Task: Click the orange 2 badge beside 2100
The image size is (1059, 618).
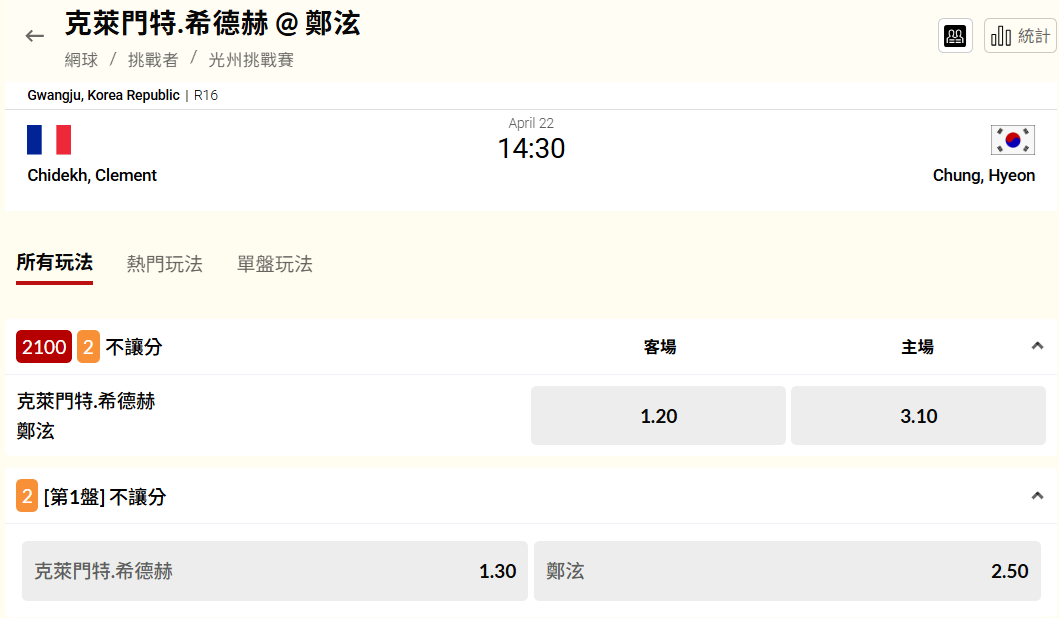Action: point(88,347)
